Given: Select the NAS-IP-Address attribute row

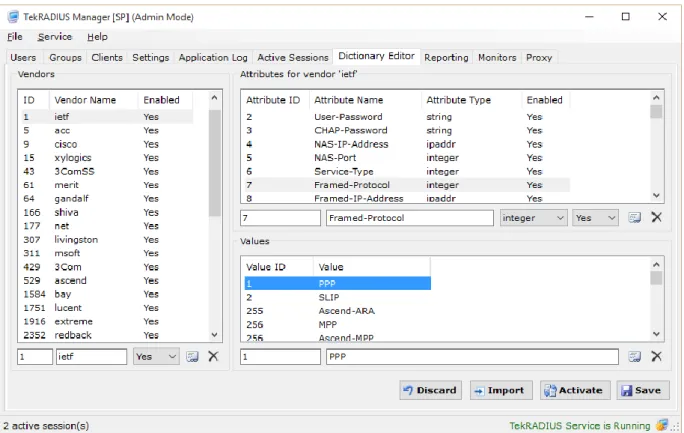Looking at the screenshot, I should point(407,144).
